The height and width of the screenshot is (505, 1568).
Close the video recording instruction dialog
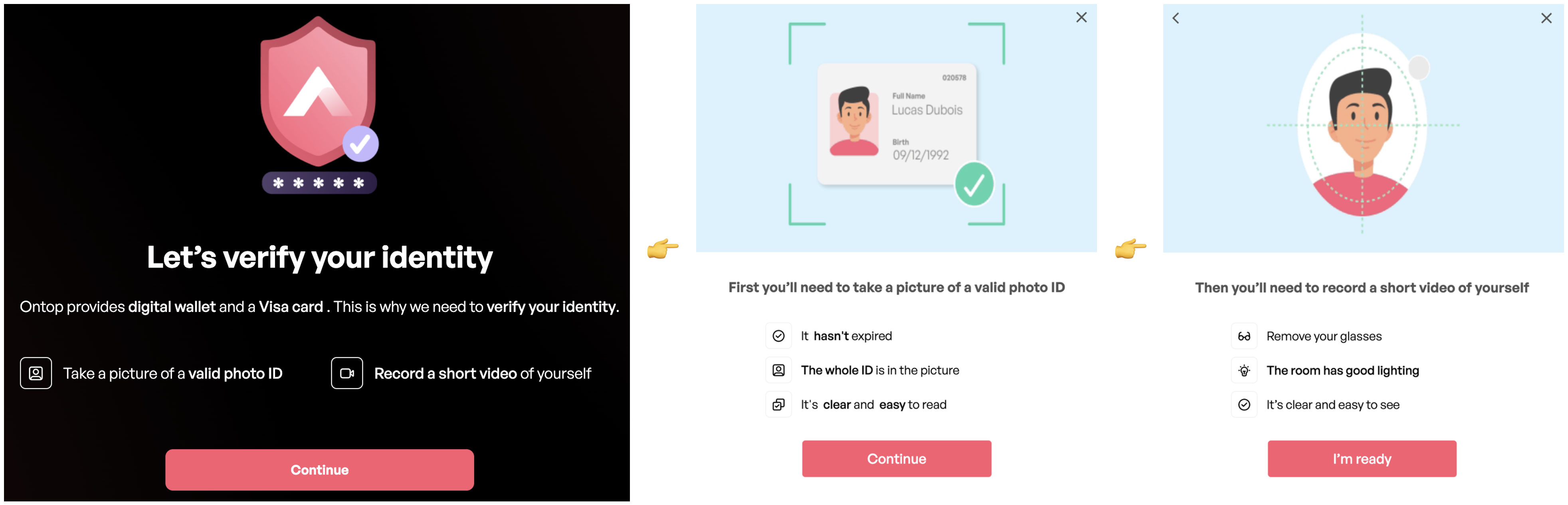1546,18
